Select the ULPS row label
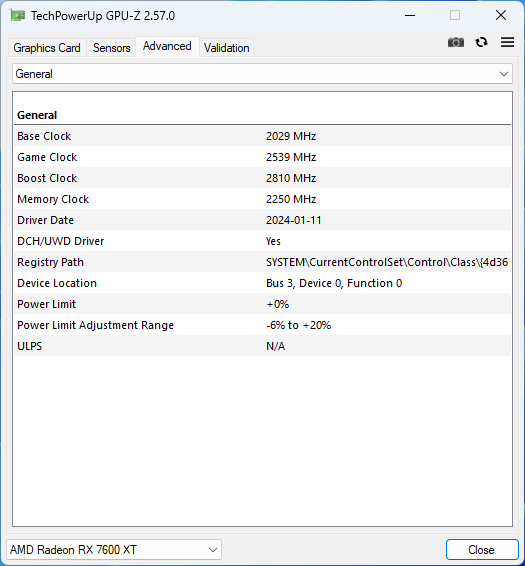Screen dimensions: 525x566 coord(30,346)
